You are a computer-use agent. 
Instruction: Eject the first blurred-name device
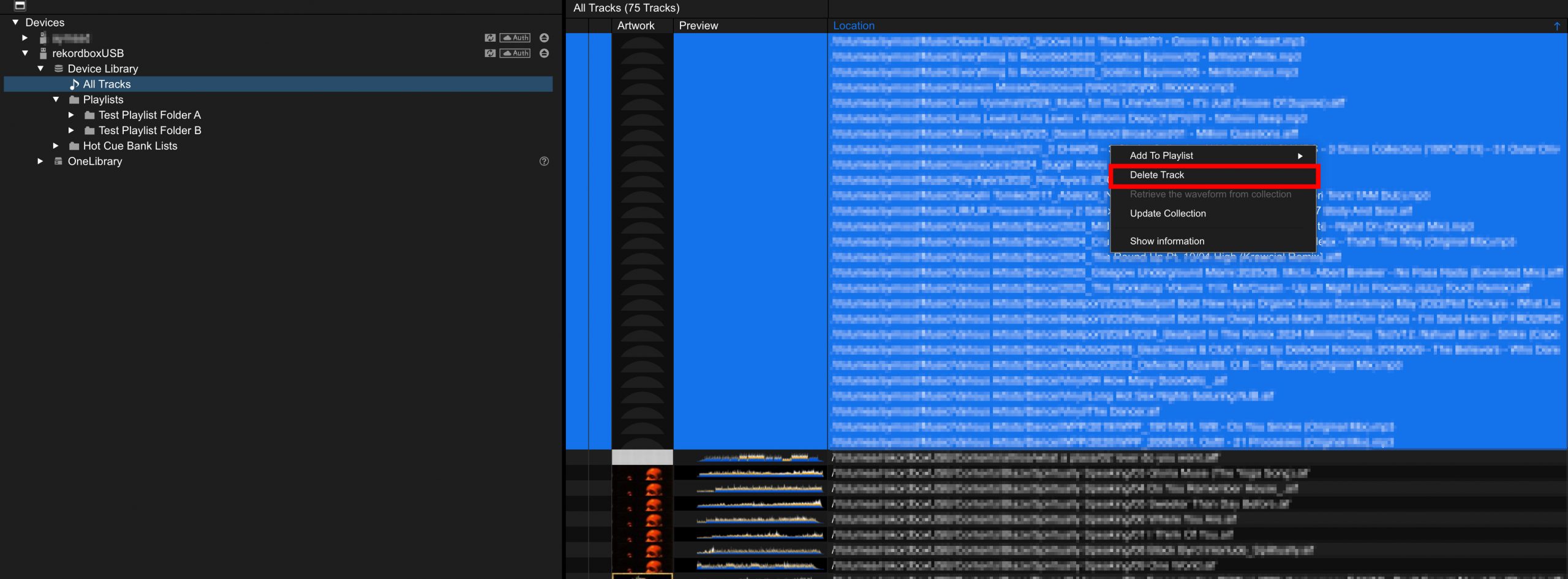click(544, 38)
